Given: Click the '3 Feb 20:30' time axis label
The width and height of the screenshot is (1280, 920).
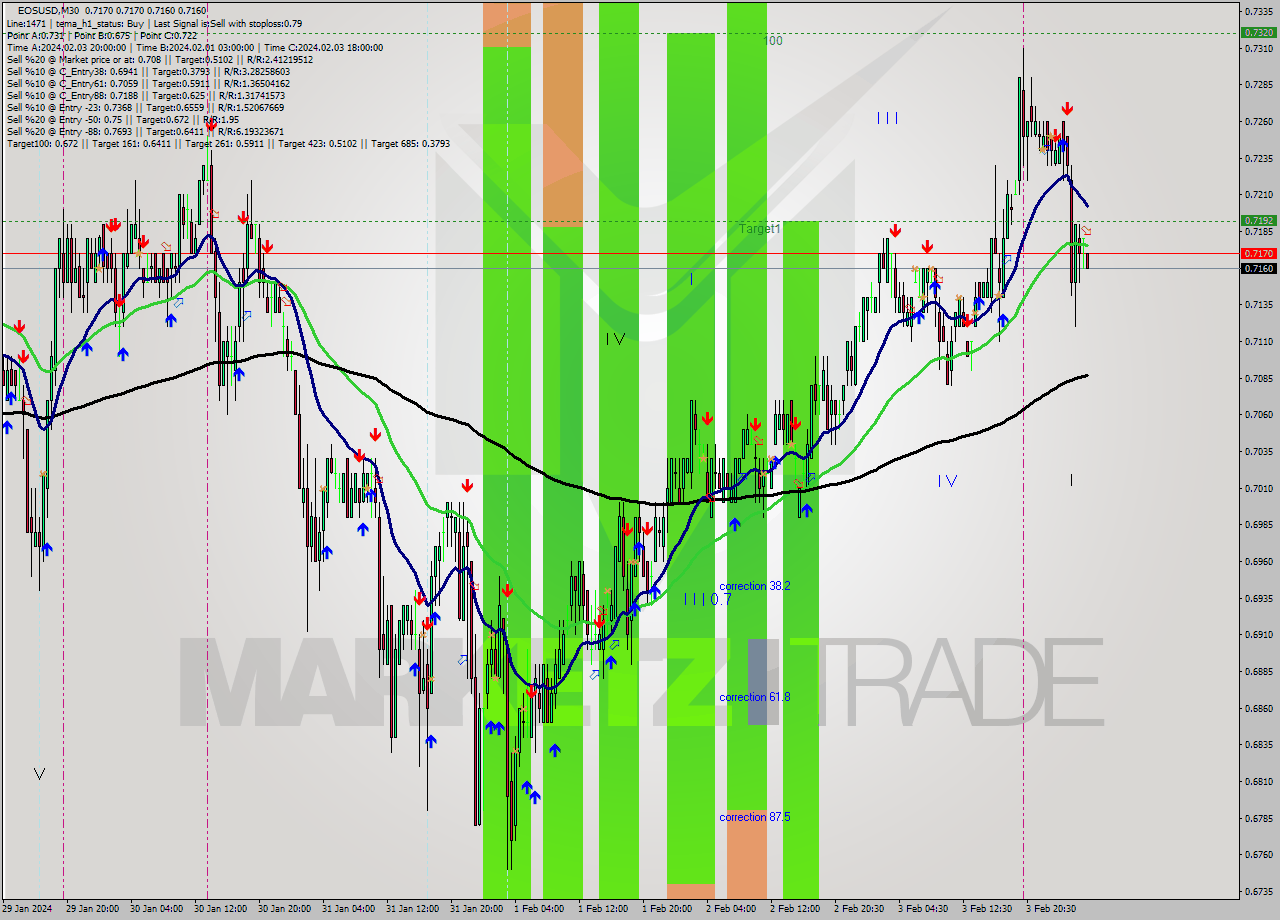Looking at the screenshot, I should (1051, 909).
